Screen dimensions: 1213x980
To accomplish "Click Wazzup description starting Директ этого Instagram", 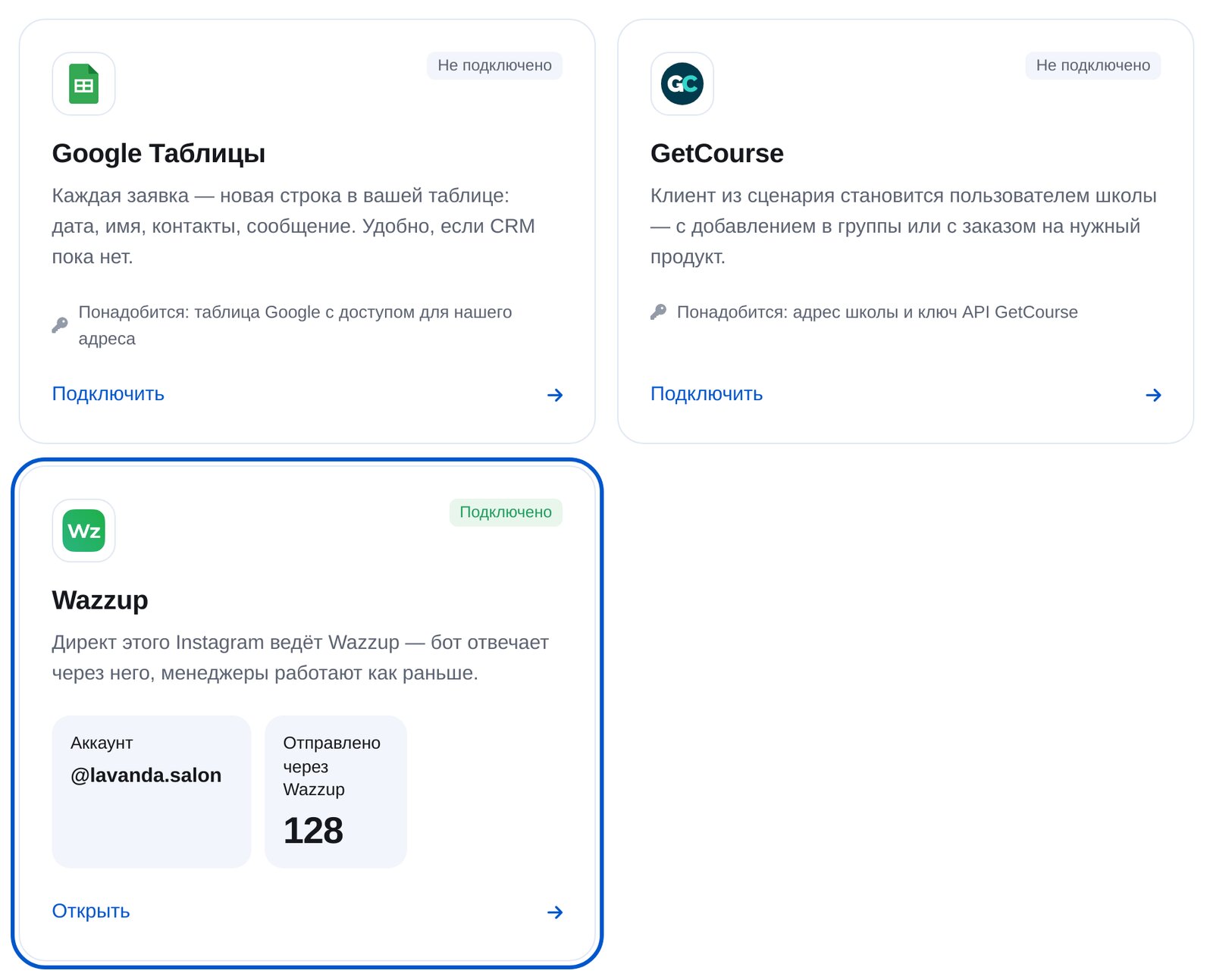I will pyautogui.click(x=301, y=657).
